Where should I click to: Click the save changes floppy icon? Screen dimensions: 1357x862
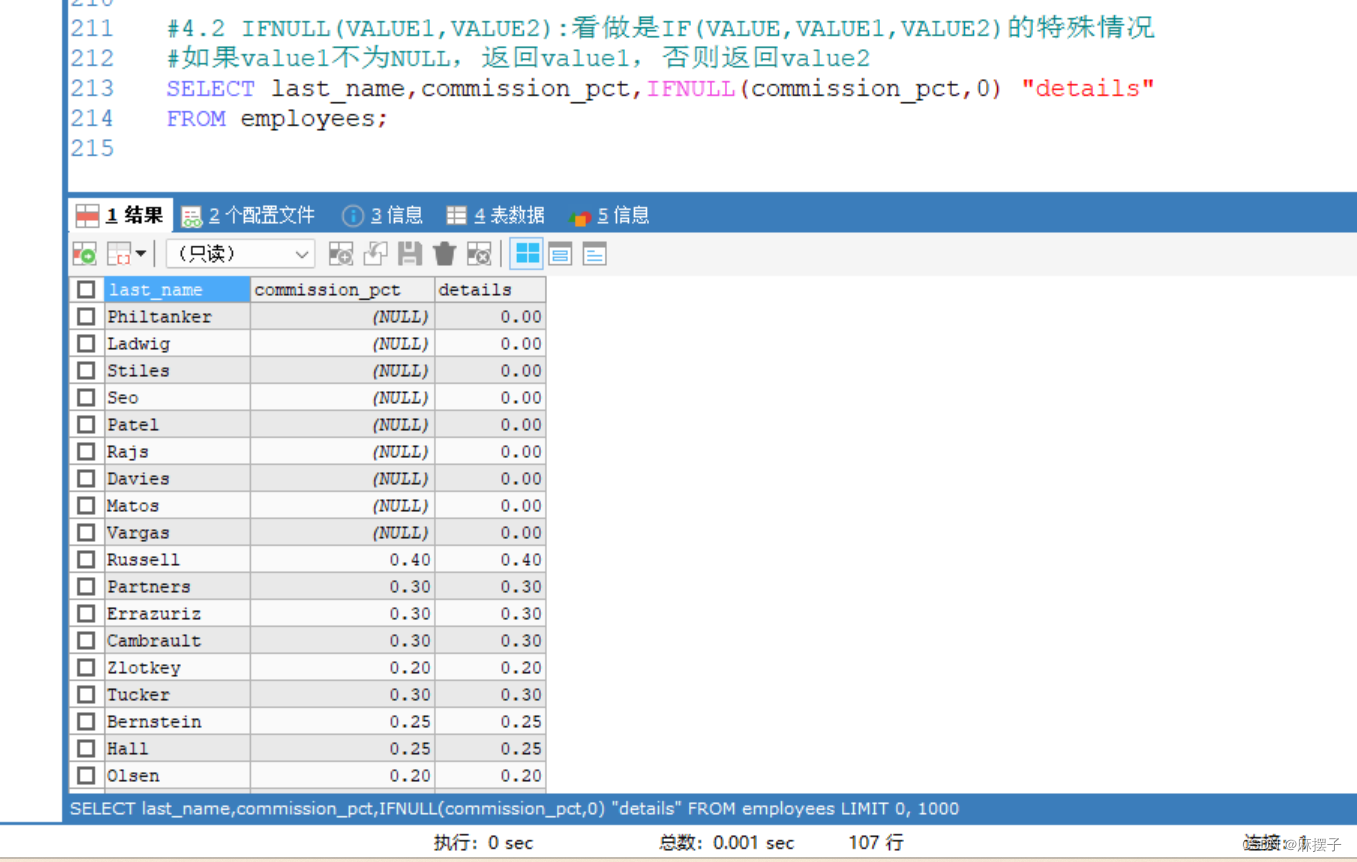[410, 254]
